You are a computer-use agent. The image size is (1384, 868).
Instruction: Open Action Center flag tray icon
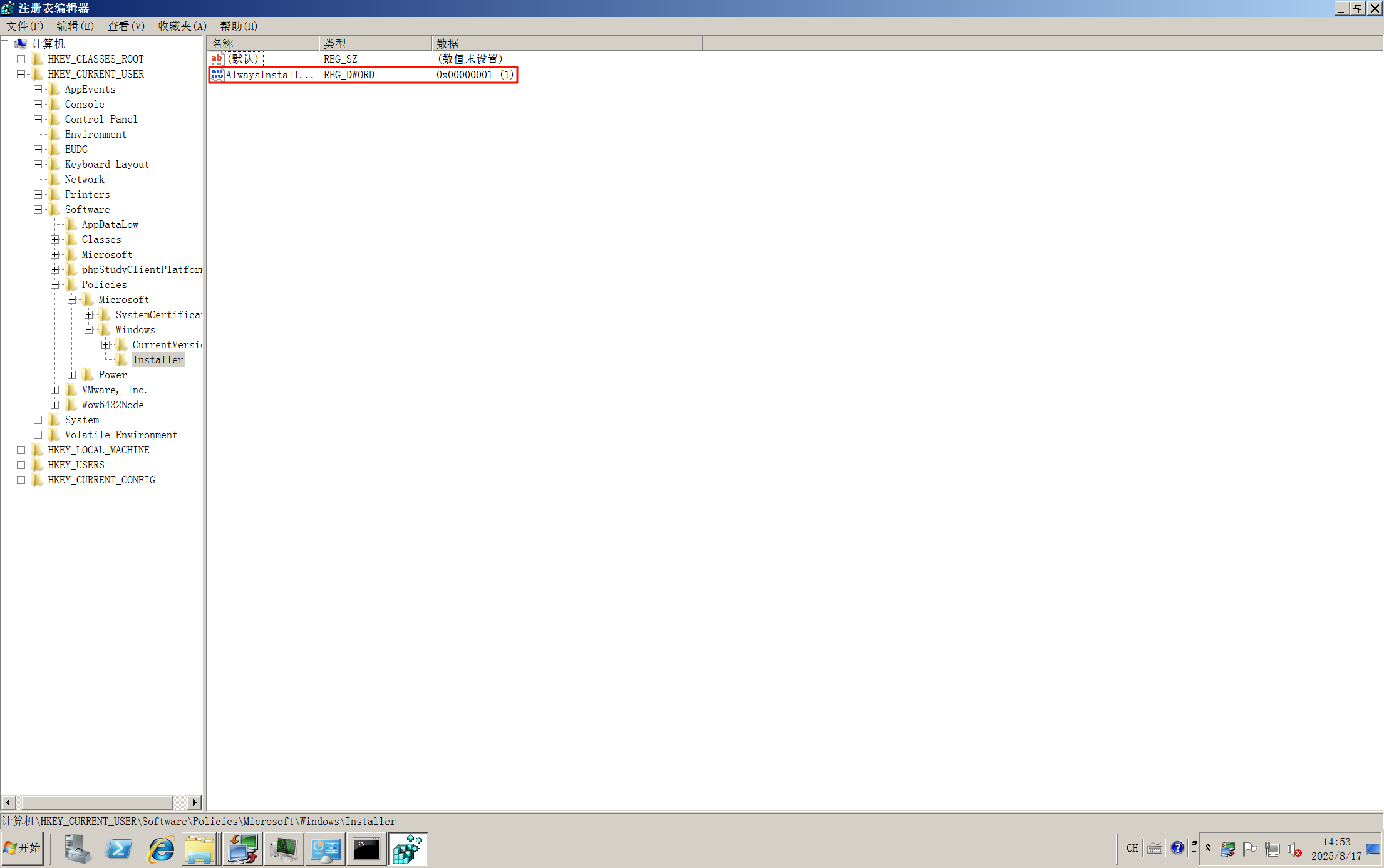tap(1249, 849)
